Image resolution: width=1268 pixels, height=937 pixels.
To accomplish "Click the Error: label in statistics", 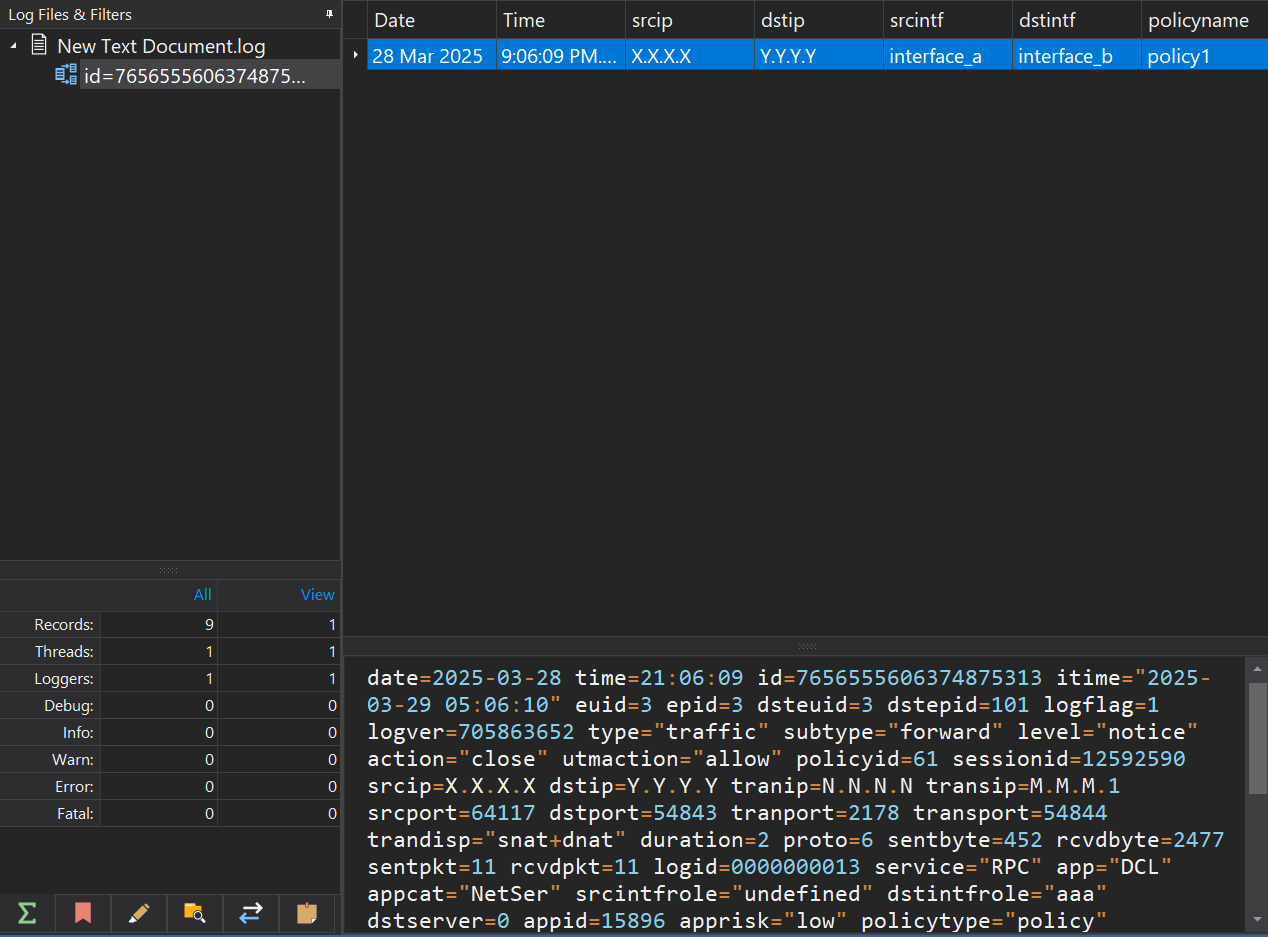I will [75, 787].
